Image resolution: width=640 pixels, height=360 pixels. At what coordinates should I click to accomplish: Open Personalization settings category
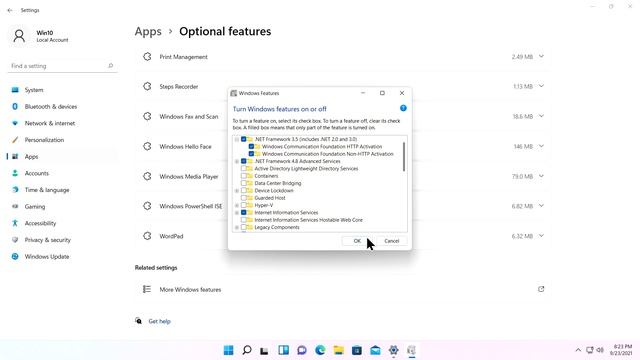coord(62,140)
